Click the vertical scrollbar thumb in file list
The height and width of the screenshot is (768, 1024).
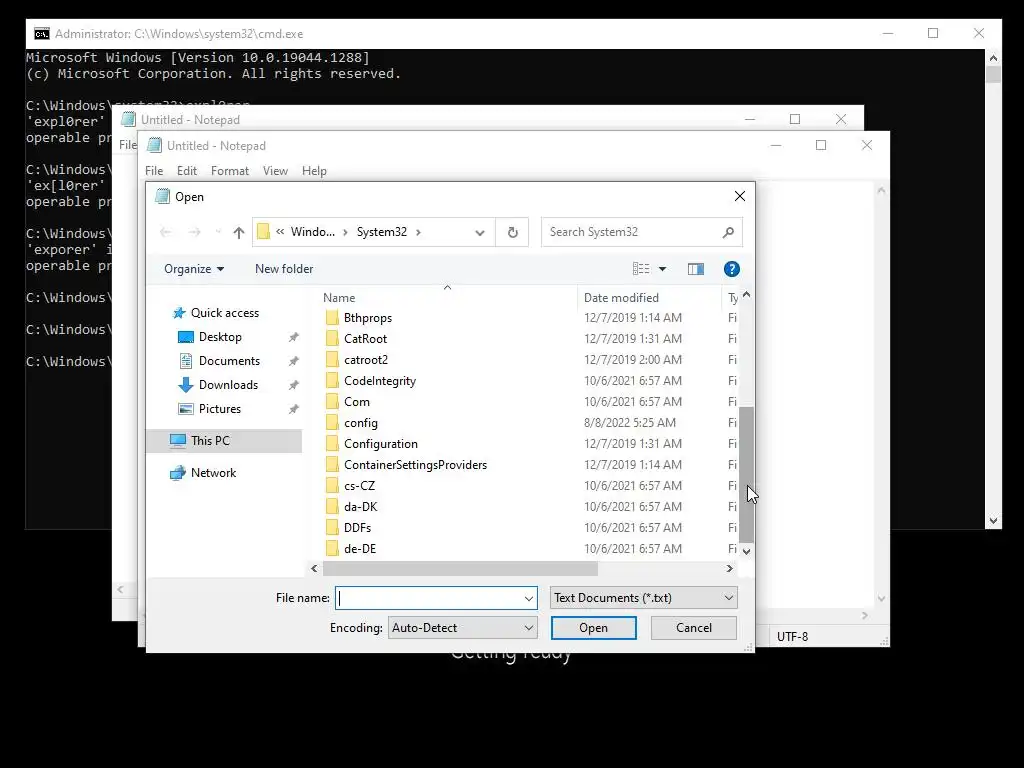click(x=746, y=474)
